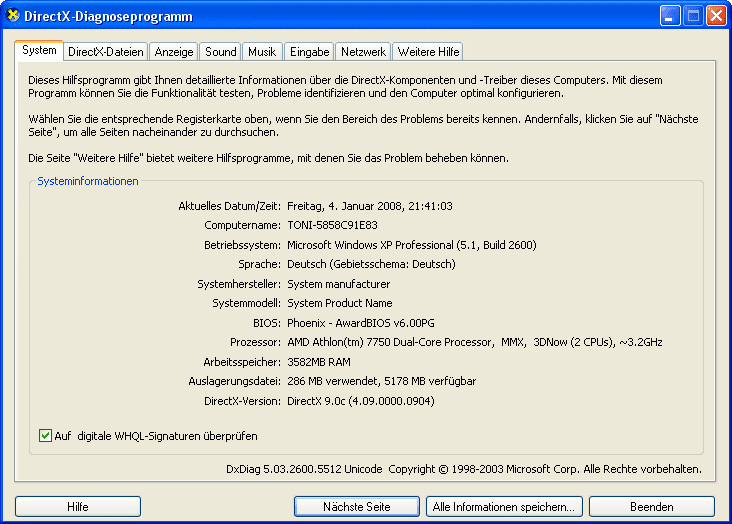The image size is (732, 524).
Task: Click the 'Deutsch (Gebietsschema: Deutsch)' value
Action: (x=371, y=264)
